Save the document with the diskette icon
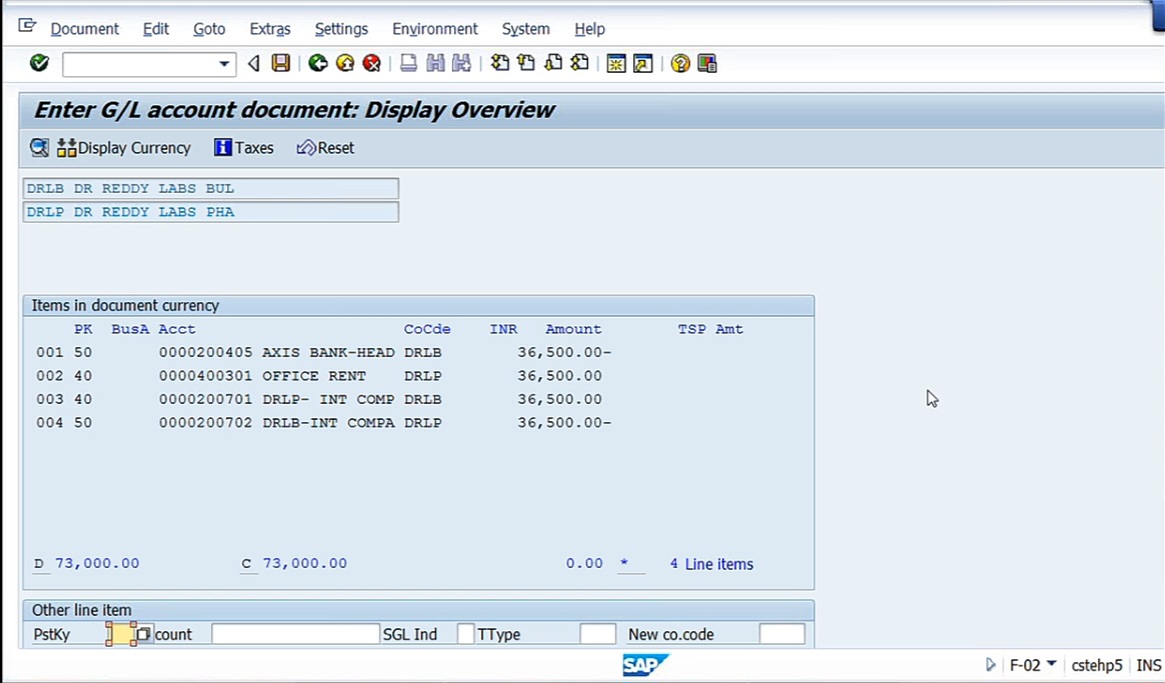 coord(281,63)
